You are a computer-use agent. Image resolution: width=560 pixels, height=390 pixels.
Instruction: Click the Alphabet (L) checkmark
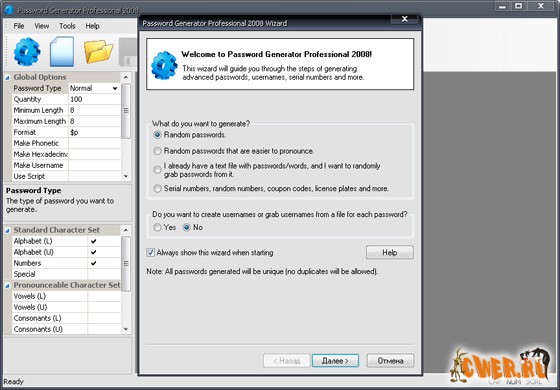[x=94, y=241]
